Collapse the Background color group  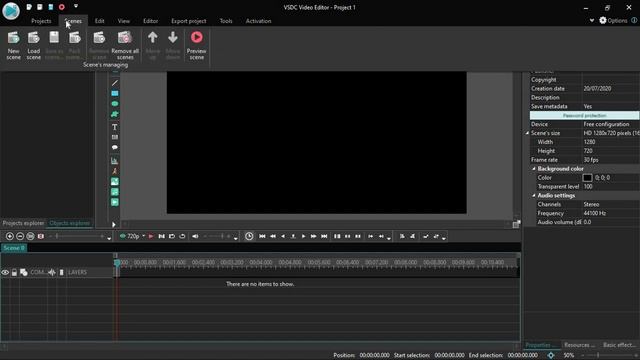pyautogui.click(x=533, y=169)
